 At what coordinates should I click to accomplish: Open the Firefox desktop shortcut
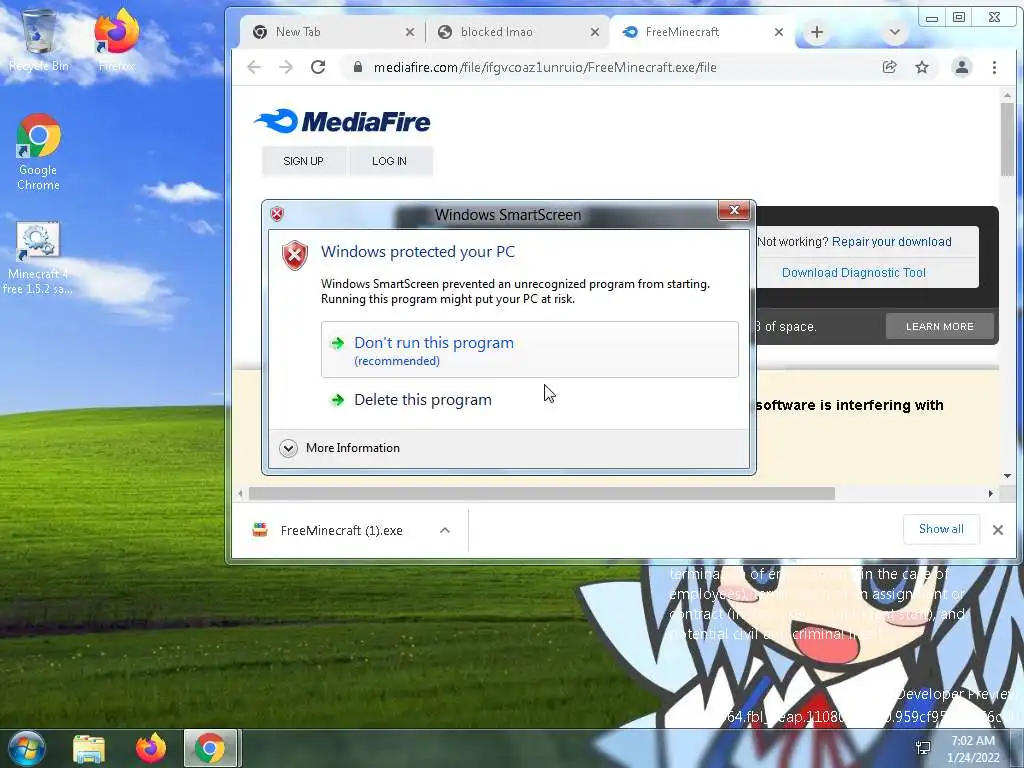point(116,39)
